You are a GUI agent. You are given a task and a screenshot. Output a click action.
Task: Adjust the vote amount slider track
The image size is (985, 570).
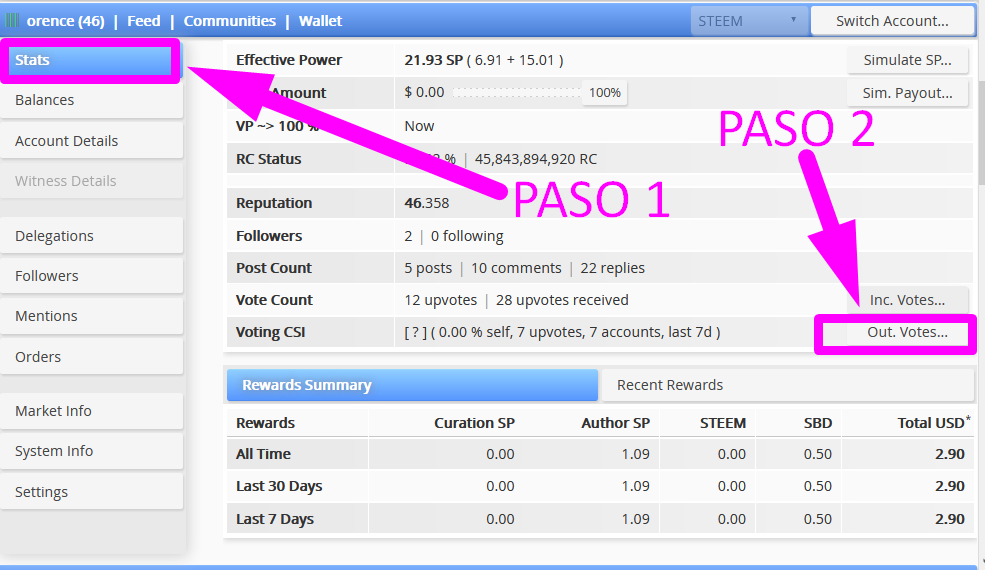516,93
